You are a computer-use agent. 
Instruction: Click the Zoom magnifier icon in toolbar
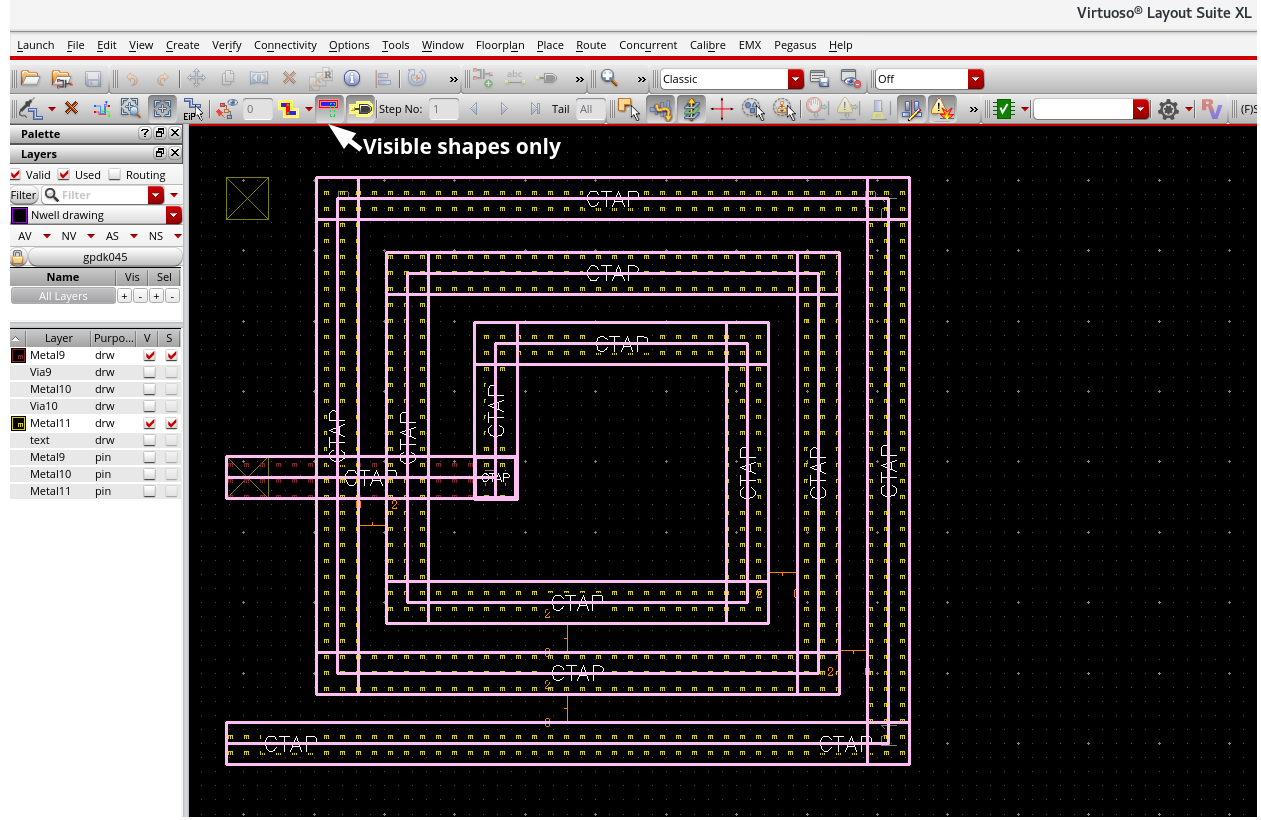point(608,79)
